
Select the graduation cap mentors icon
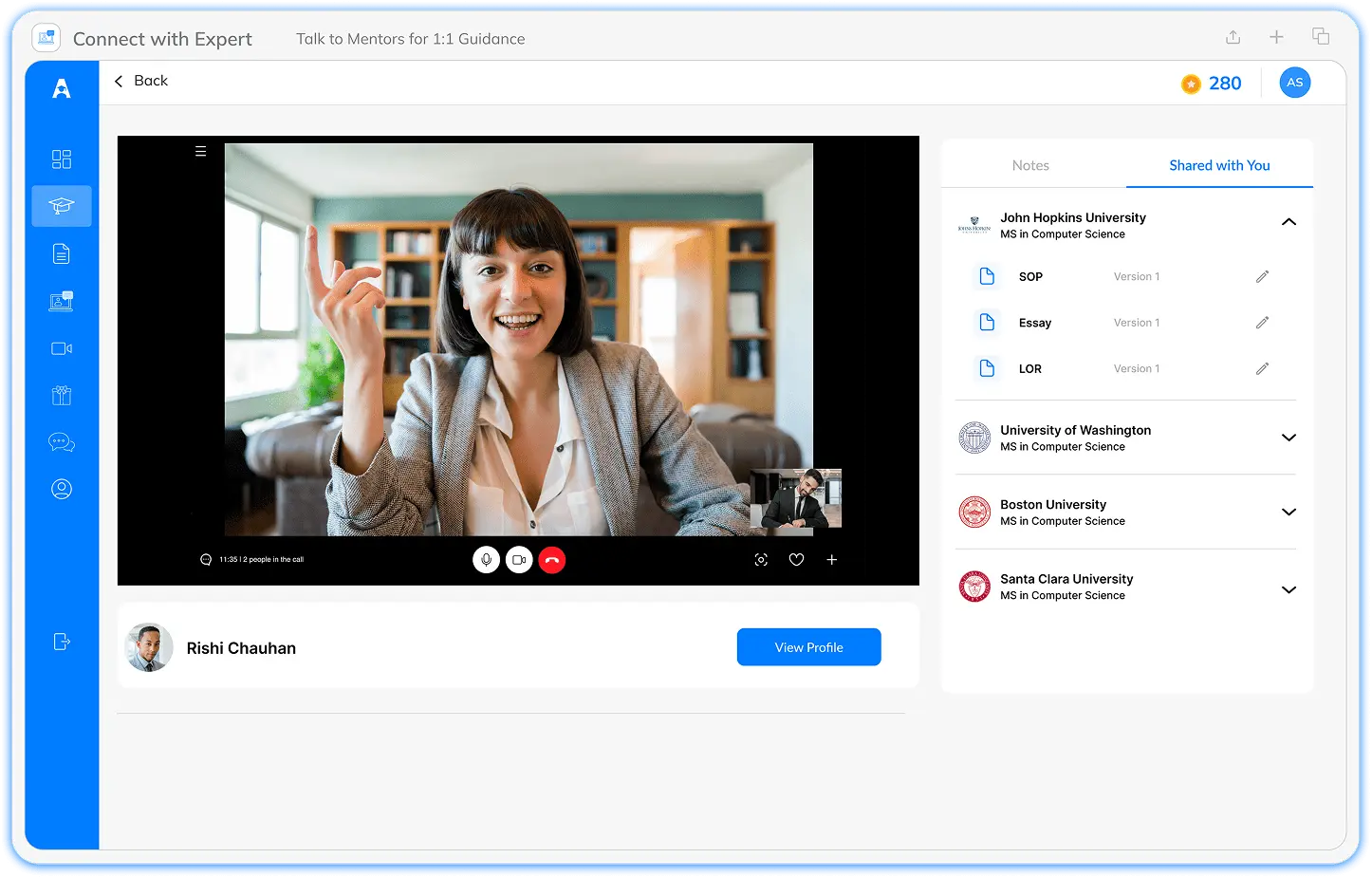[x=61, y=206]
